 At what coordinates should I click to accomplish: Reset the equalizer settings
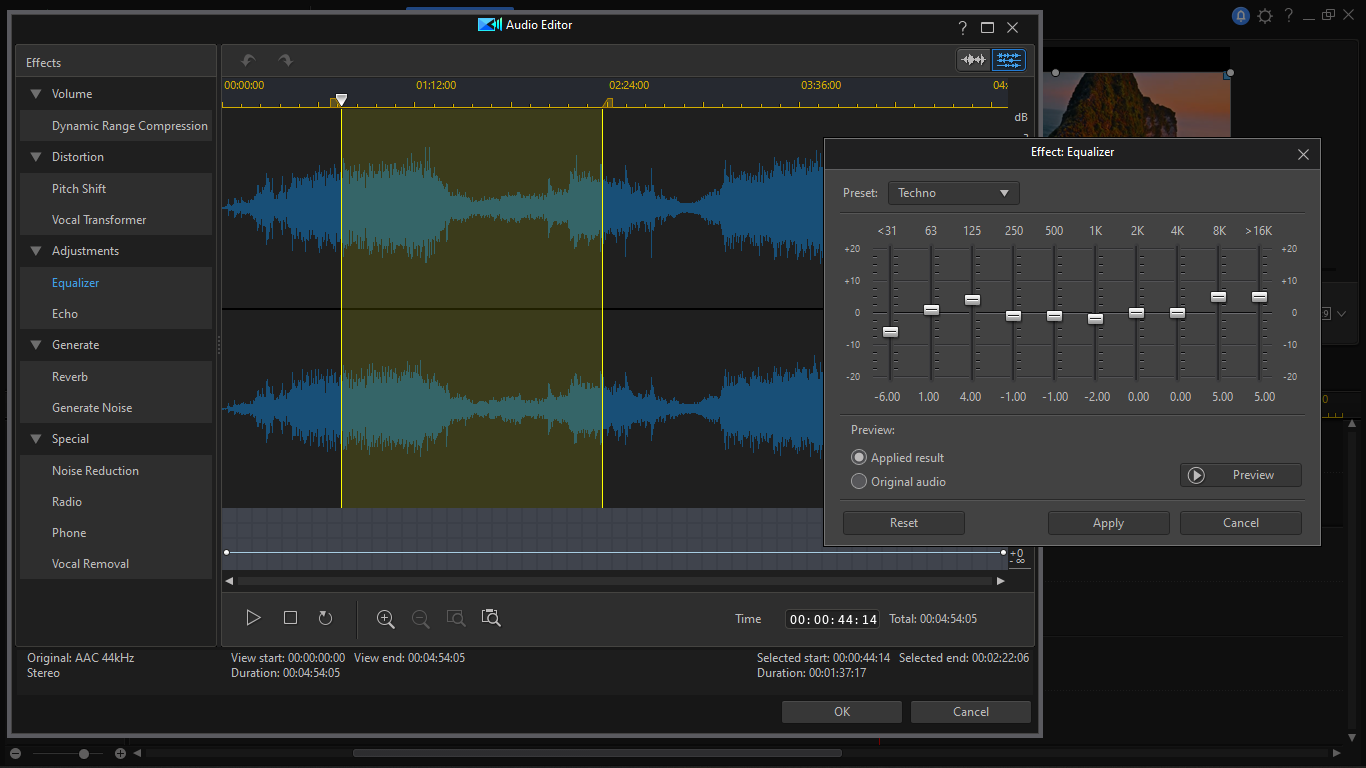click(903, 523)
